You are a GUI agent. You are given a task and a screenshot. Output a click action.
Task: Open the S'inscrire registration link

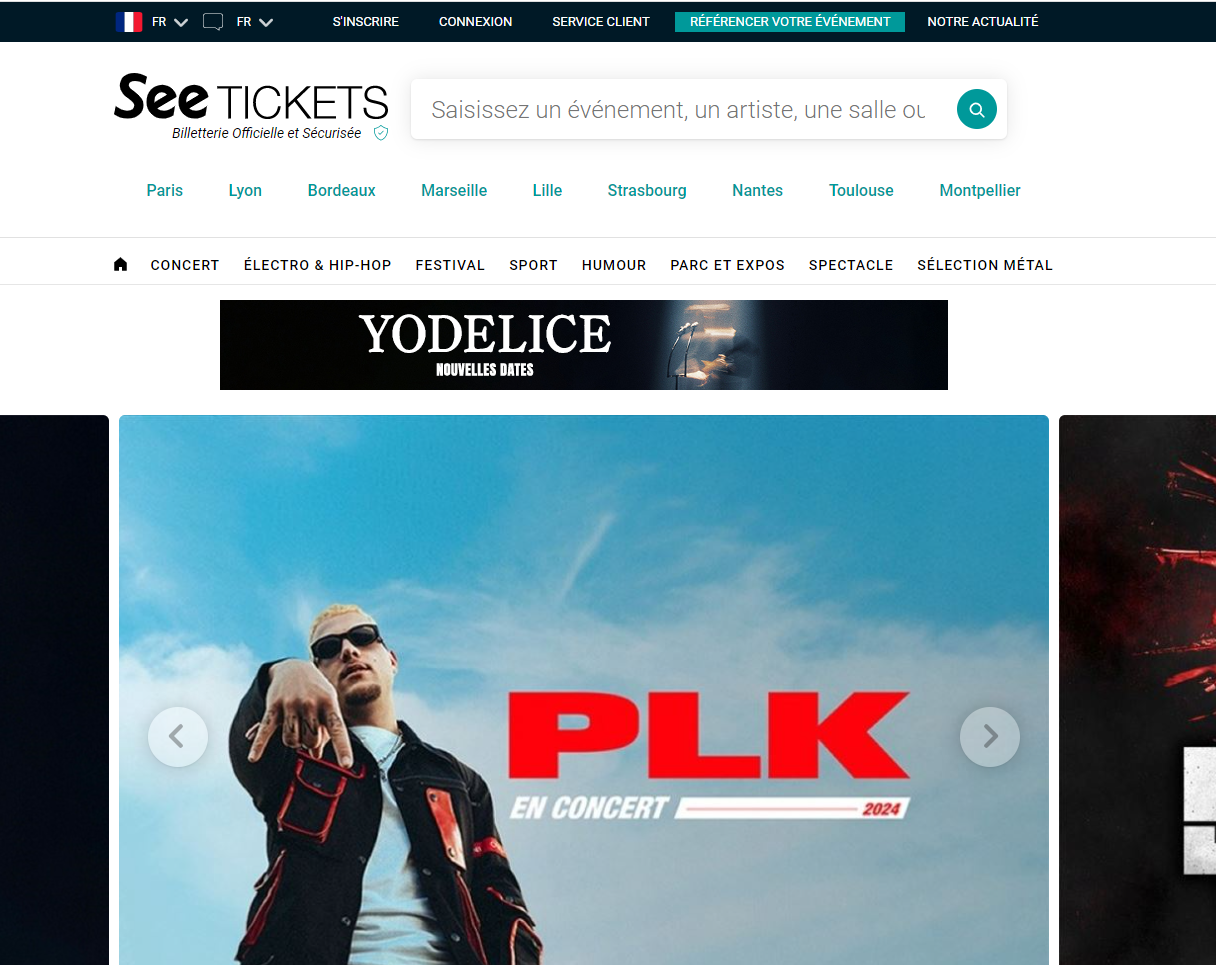click(366, 22)
